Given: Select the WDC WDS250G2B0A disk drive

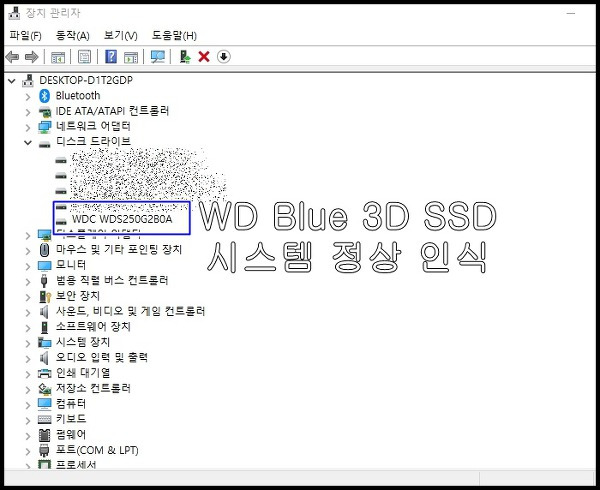Looking at the screenshot, I should (122, 219).
